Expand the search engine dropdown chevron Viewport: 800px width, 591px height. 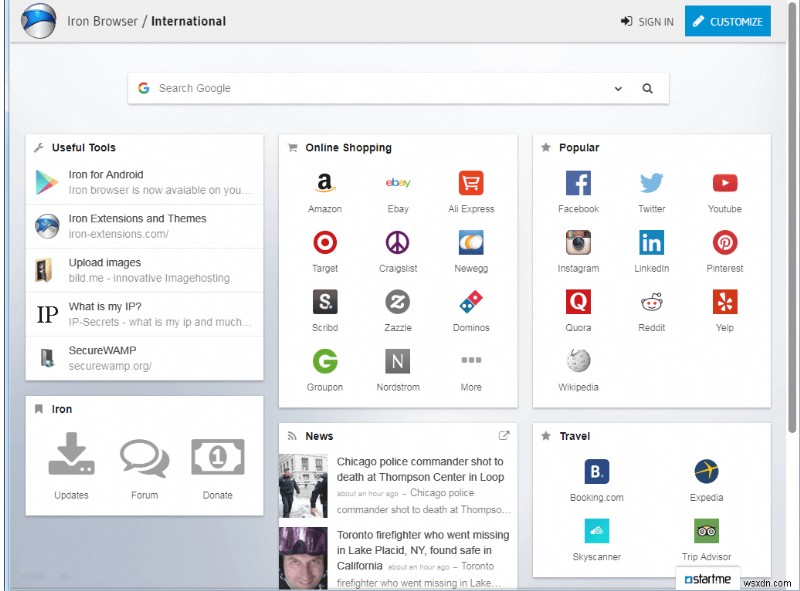coord(618,88)
